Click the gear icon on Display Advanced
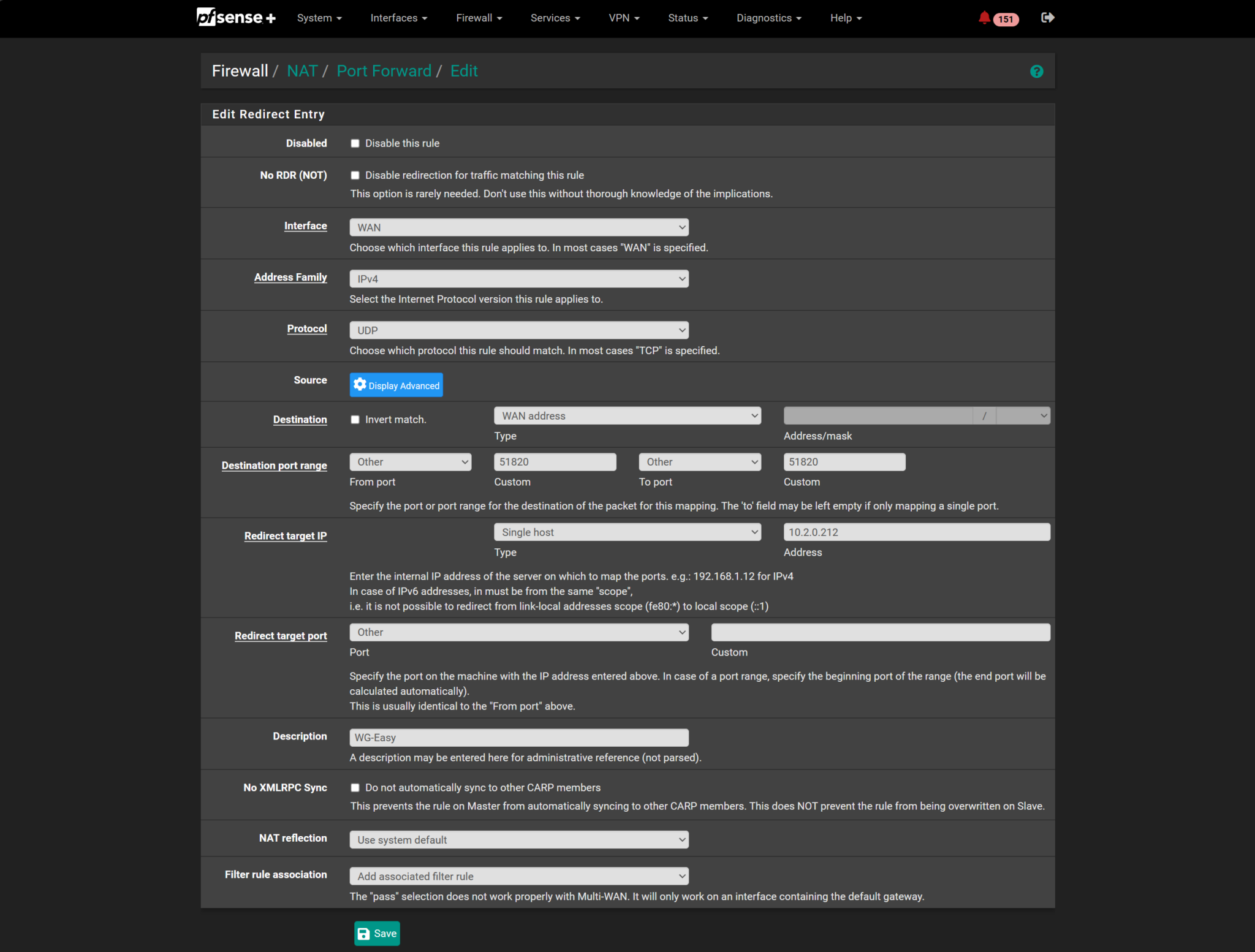Screen dimensions: 1255x952 tap(360, 385)
